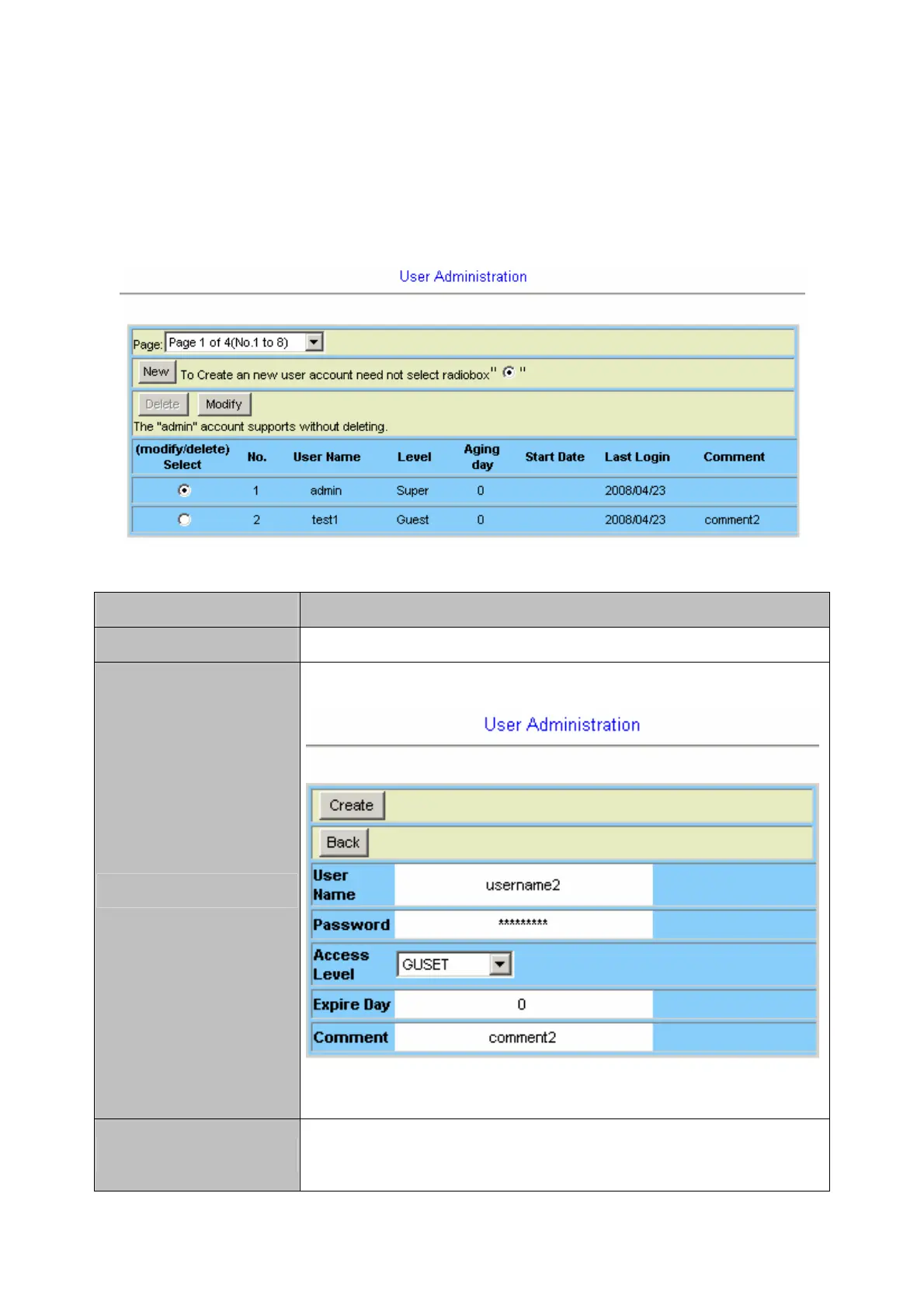Screen dimensions: 924x1308
Task: Click the 'Access Level' form label
Action: click(341, 965)
